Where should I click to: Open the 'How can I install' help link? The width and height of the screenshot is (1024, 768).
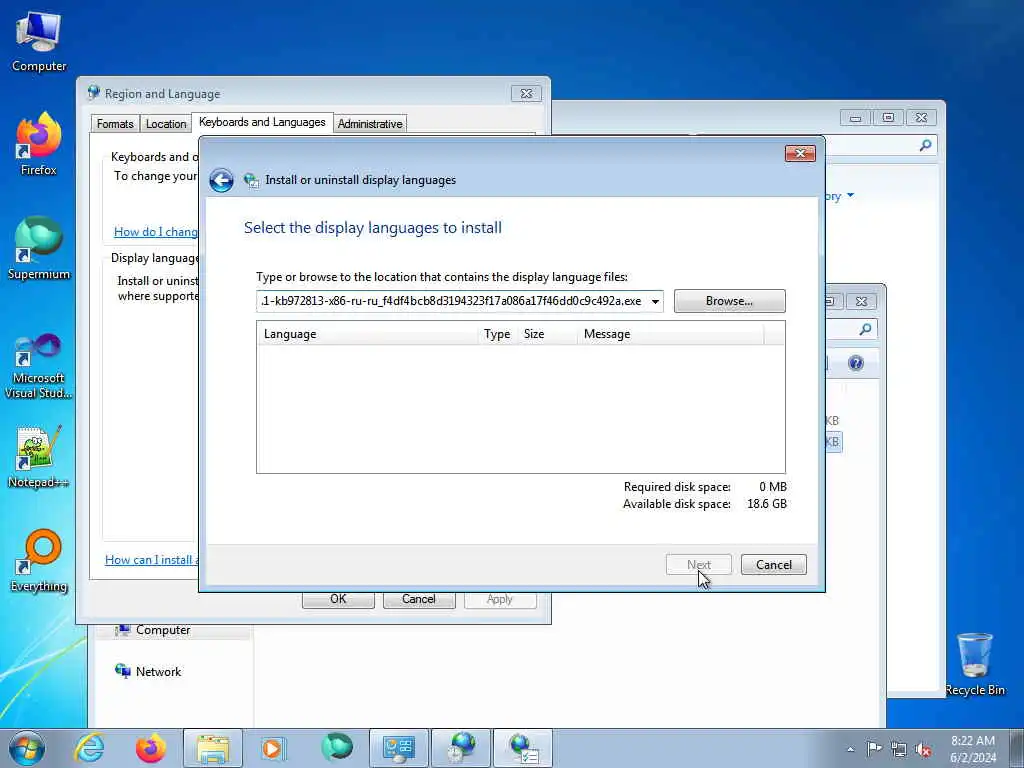click(152, 560)
